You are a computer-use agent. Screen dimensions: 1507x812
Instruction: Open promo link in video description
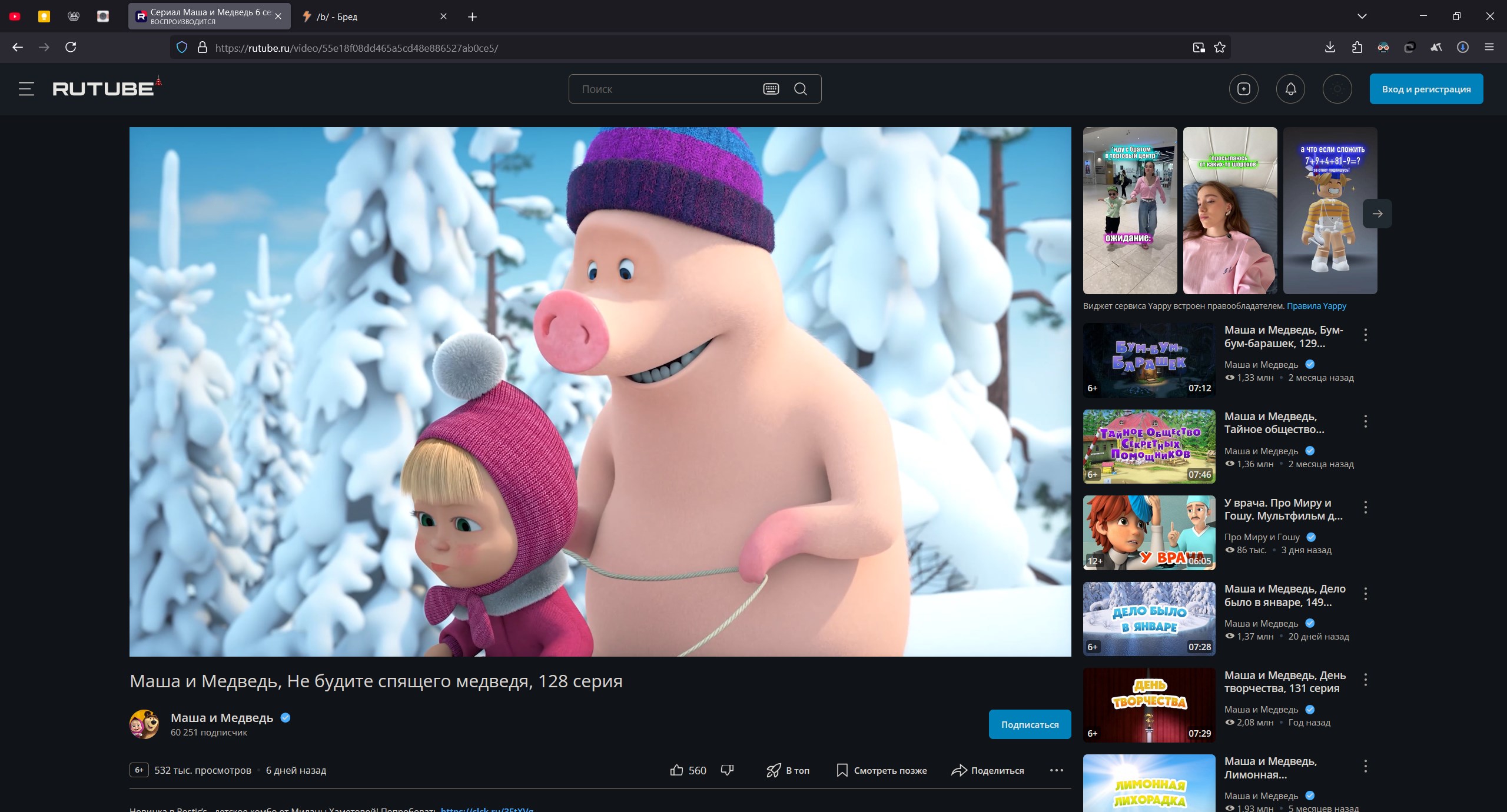coord(487,809)
